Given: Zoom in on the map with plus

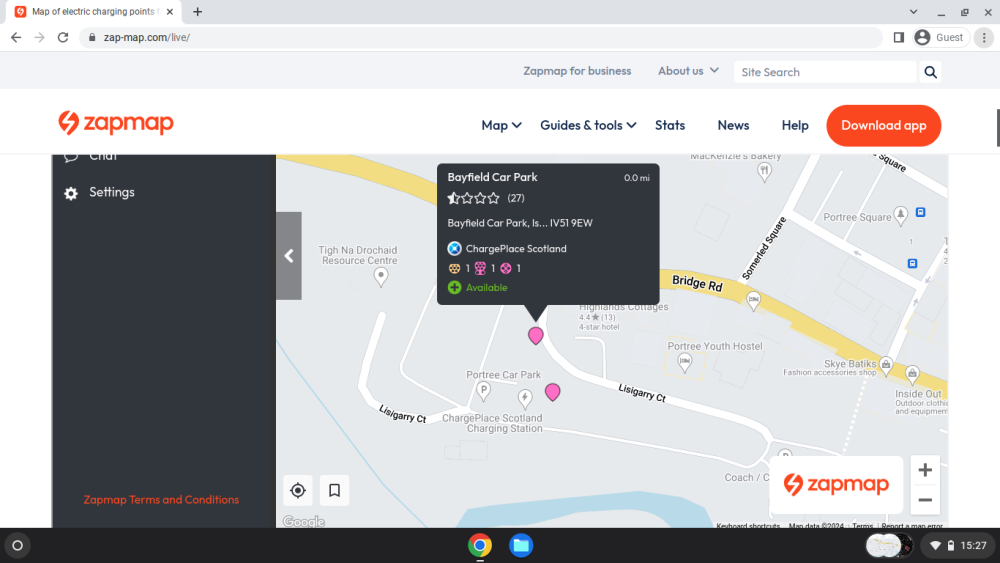Looking at the screenshot, I should [x=925, y=470].
